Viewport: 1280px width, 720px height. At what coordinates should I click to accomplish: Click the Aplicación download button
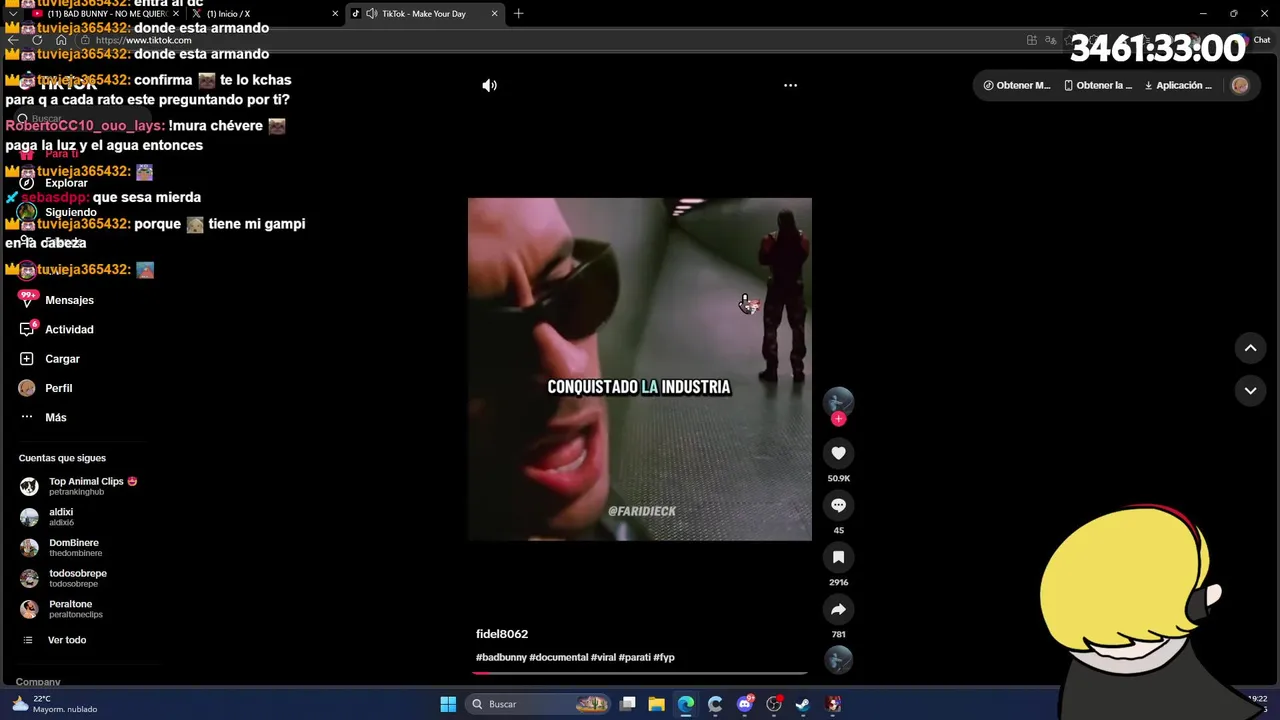(x=1178, y=86)
